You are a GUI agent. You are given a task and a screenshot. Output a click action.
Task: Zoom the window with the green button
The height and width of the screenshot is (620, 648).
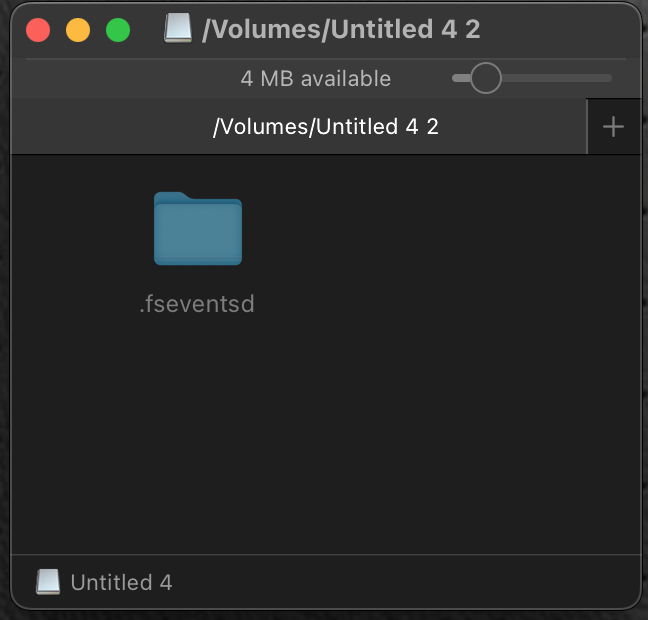[118, 30]
